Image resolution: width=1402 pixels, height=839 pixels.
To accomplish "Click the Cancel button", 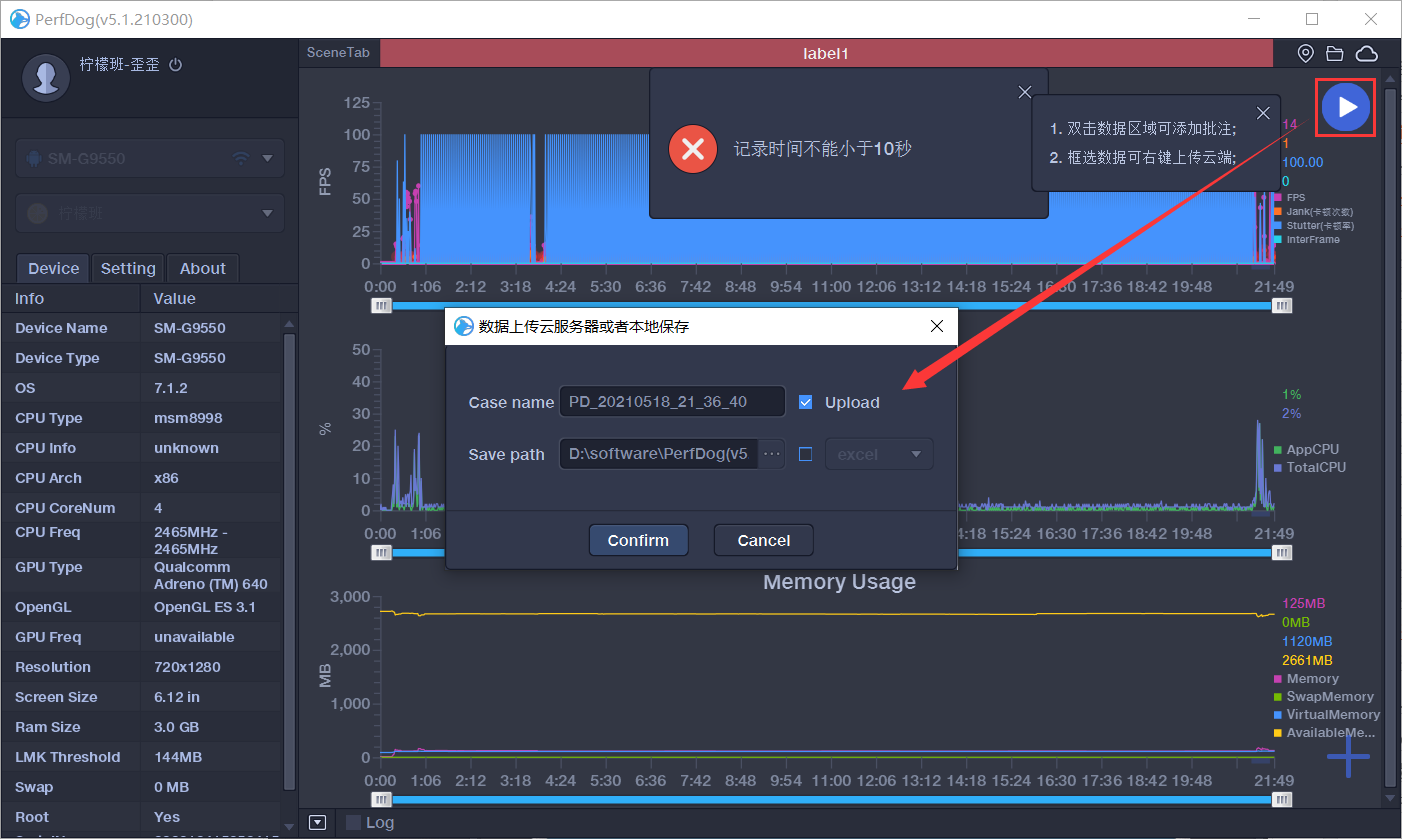I will (763, 540).
